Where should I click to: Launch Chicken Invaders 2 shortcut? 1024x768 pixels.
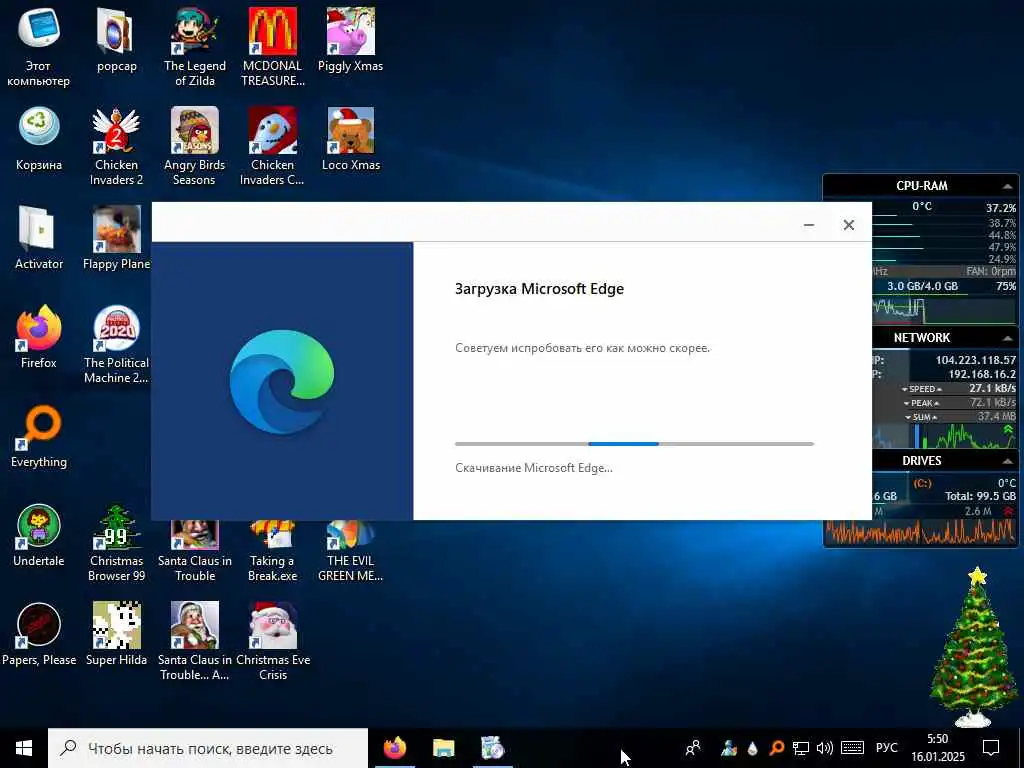tap(116, 146)
